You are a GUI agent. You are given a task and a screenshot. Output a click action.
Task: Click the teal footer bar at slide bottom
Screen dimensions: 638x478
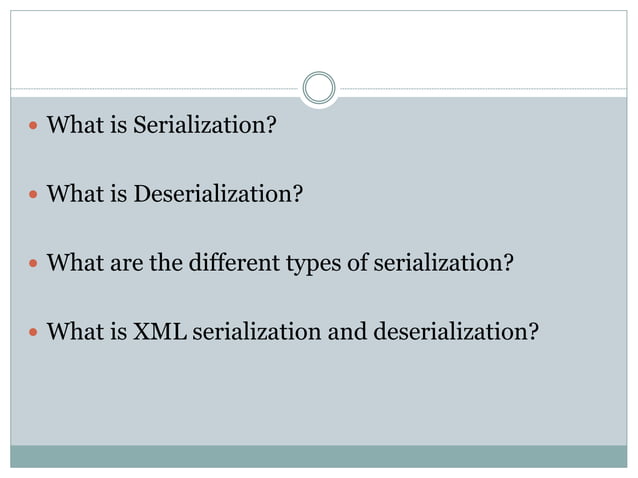(x=319, y=456)
